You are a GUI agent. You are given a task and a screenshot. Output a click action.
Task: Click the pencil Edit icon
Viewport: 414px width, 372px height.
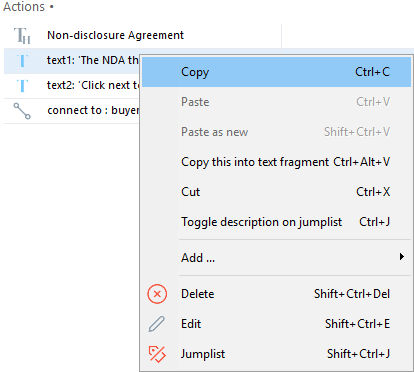tap(157, 324)
